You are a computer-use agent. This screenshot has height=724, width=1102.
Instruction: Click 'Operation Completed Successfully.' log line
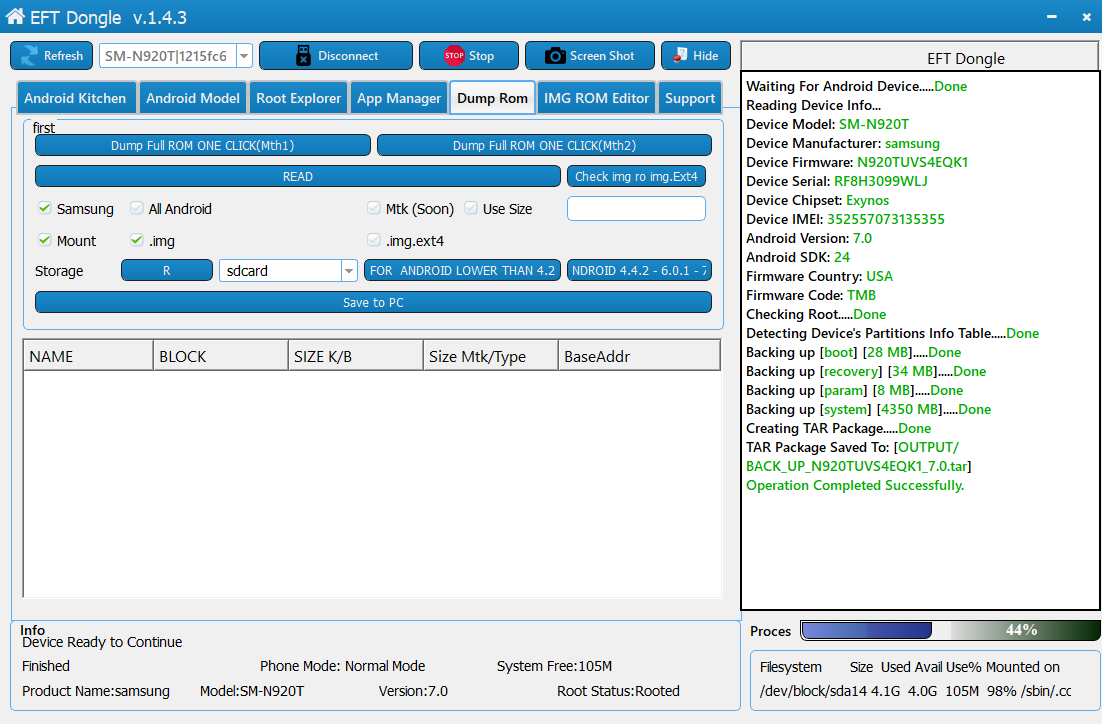click(x=855, y=485)
